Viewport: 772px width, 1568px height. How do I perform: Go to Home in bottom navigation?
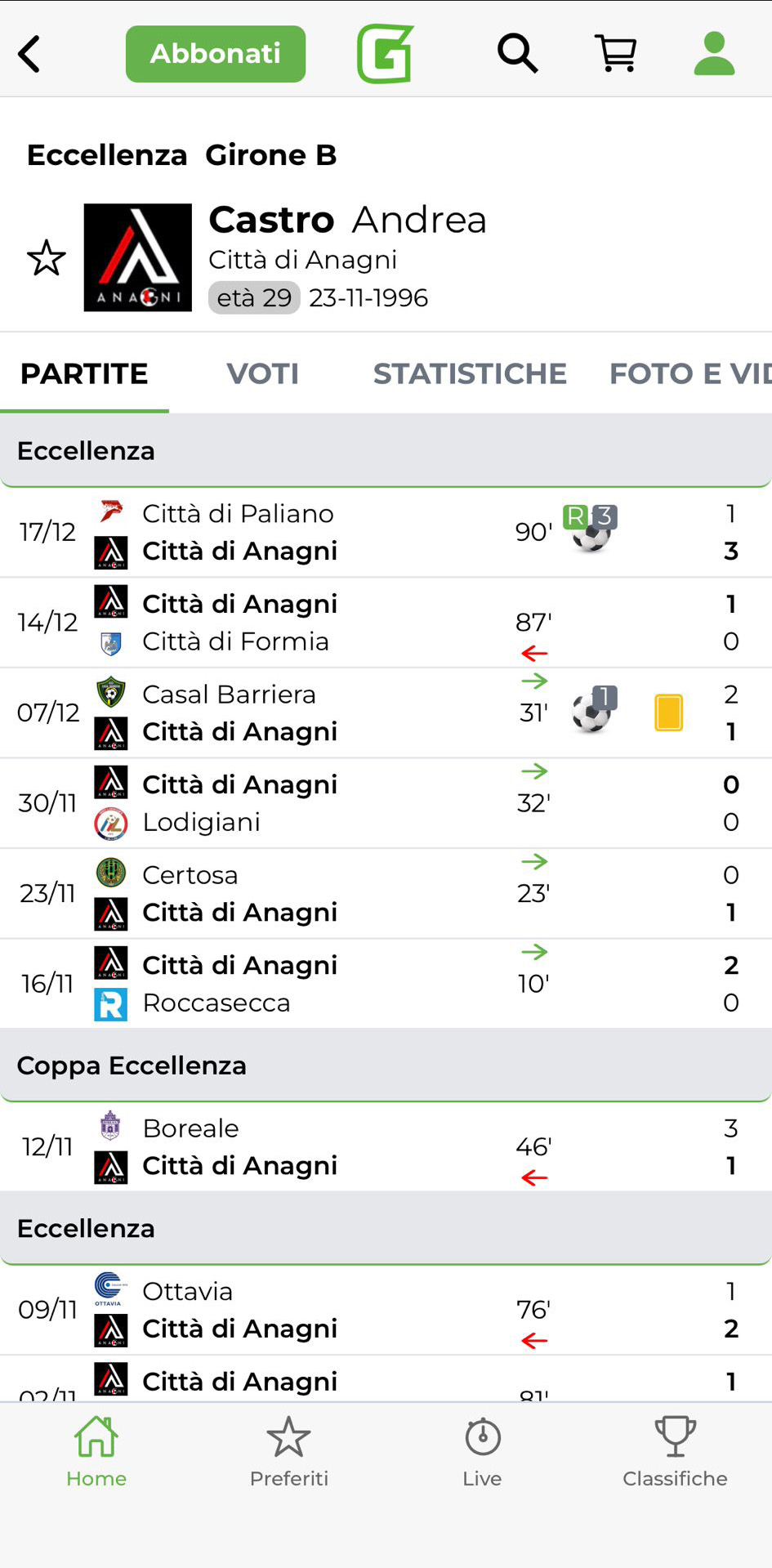pyautogui.click(x=96, y=1450)
